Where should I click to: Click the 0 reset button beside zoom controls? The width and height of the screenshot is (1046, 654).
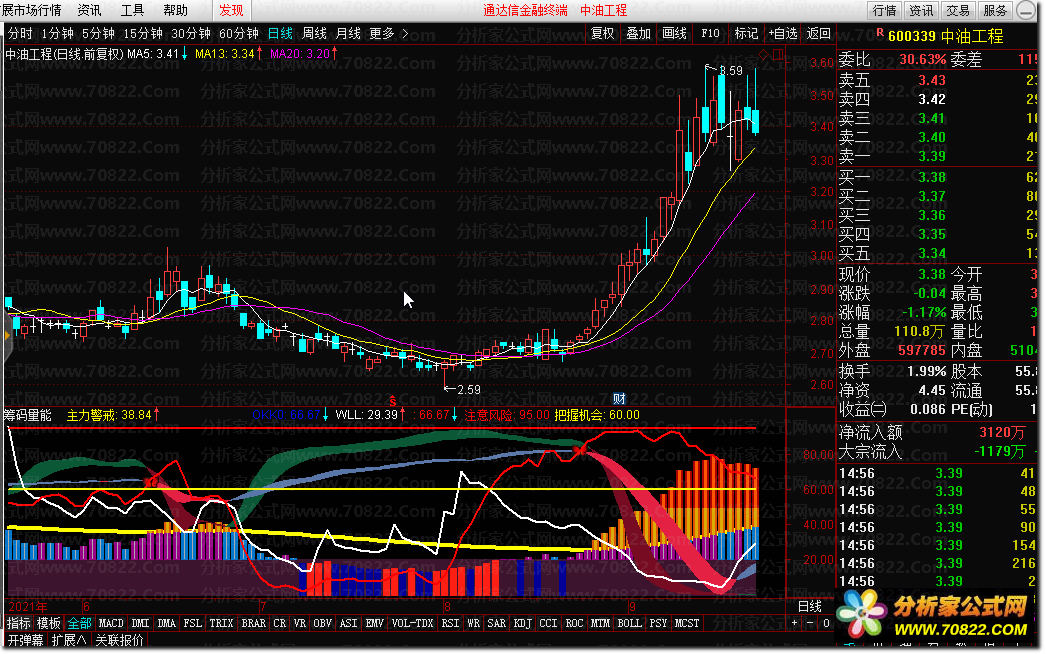pos(826,623)
